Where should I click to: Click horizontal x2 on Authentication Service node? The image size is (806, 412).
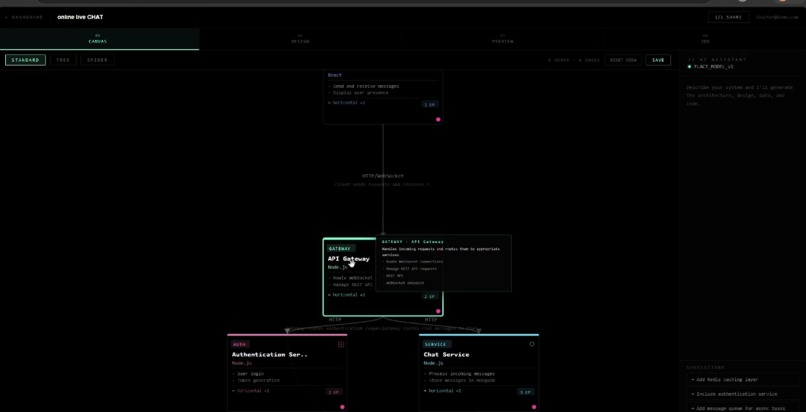(251, 391)
